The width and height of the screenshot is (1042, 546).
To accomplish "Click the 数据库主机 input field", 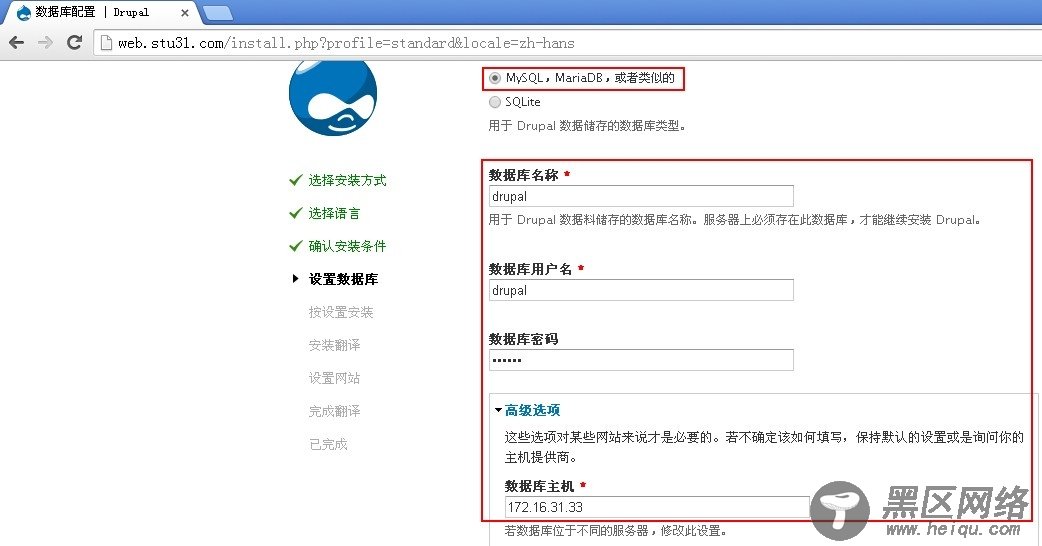I will point(656,507).
